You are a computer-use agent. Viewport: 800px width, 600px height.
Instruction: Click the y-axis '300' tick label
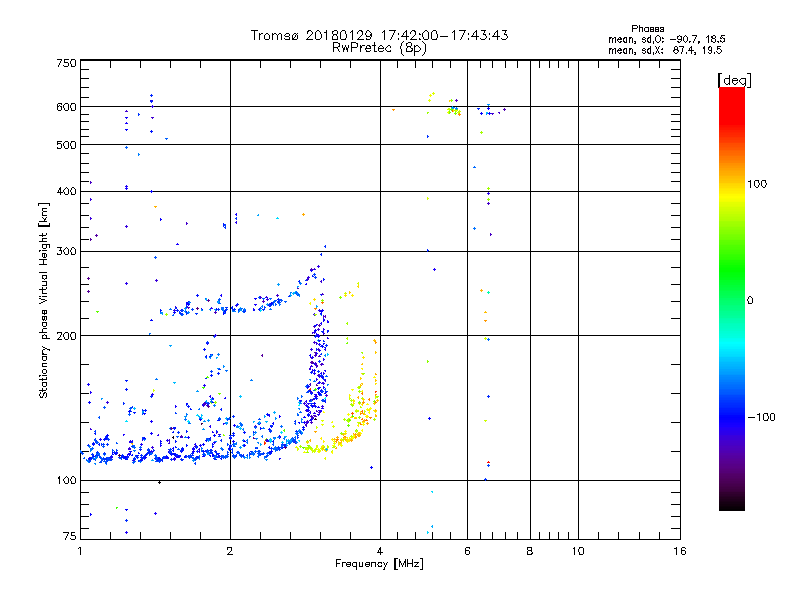point(66,252)
